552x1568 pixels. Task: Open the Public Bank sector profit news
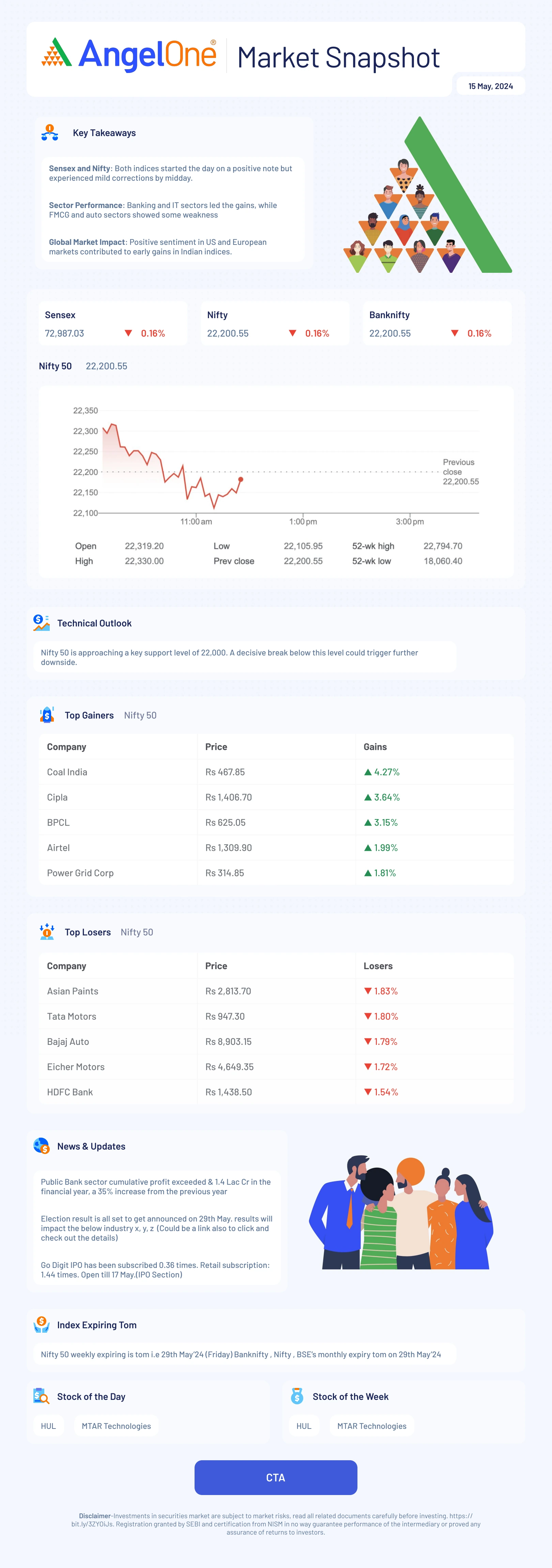pos(156,1186)
